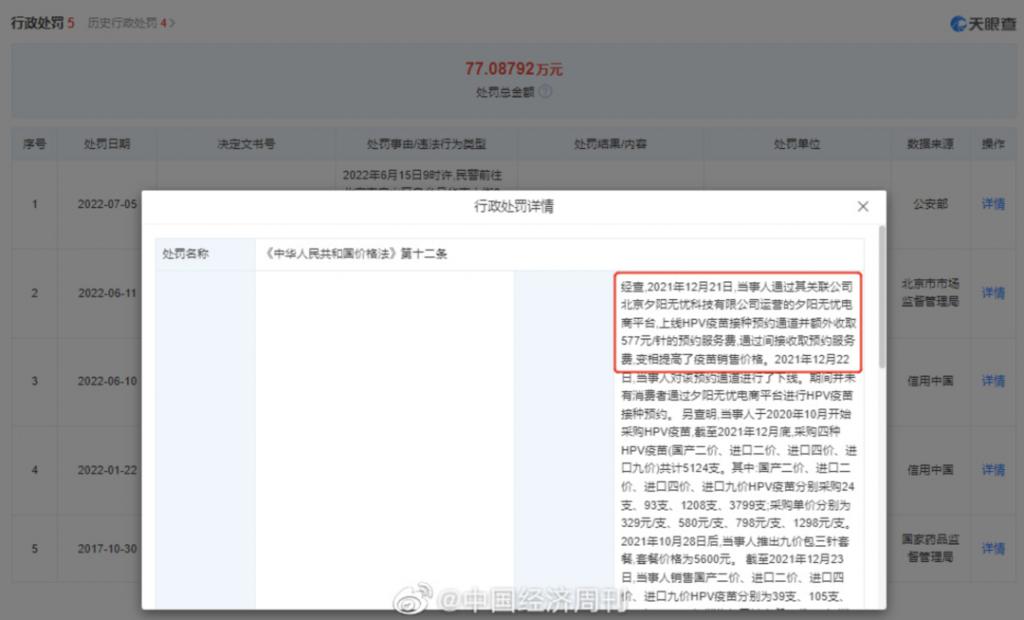Click the 序号 column header

coord(34,144)
